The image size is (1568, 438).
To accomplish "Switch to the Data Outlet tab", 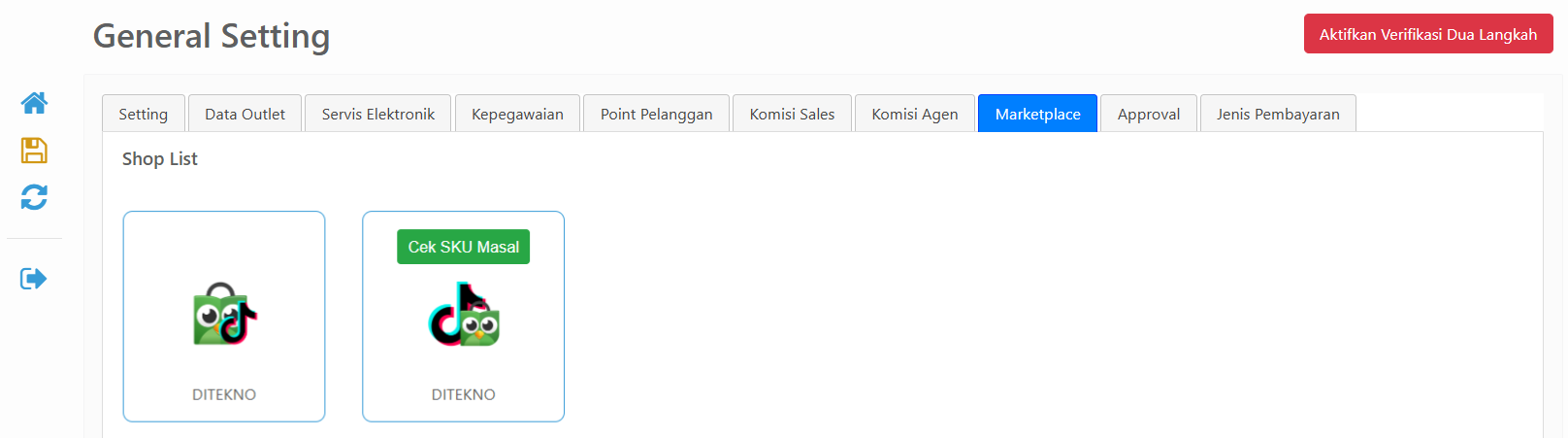I will tap(245, 114).
